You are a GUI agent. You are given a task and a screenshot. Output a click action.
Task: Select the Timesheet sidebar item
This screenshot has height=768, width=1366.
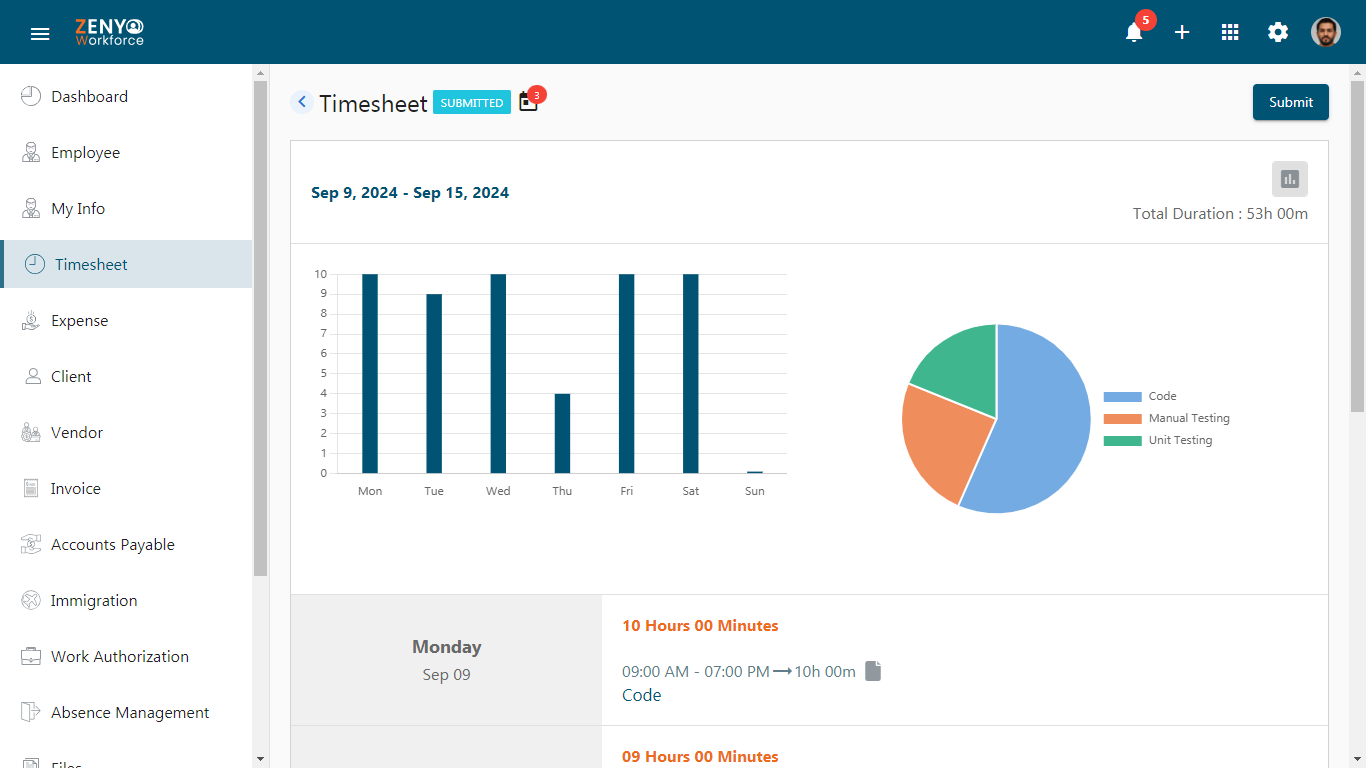click(x=126, y=264)
